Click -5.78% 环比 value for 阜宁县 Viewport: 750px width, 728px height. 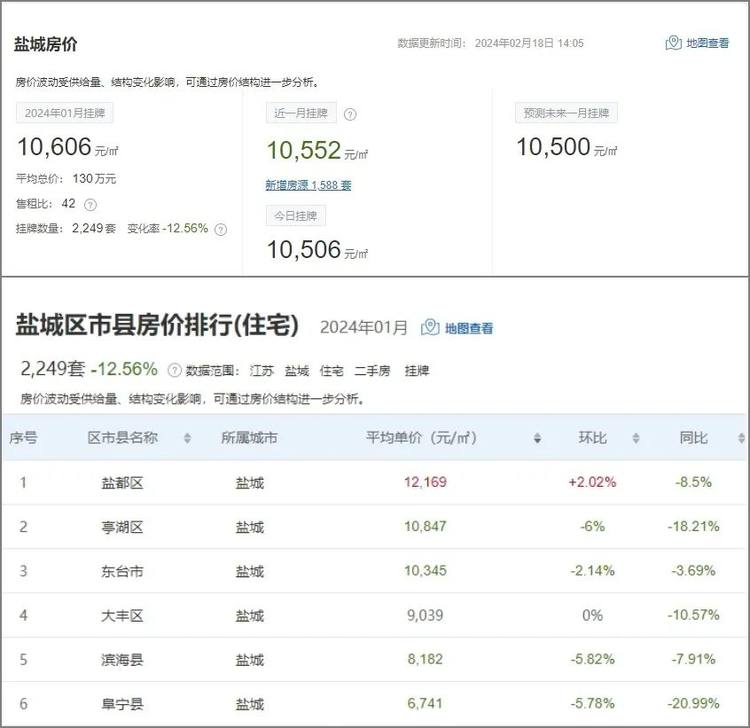point(592,703)
